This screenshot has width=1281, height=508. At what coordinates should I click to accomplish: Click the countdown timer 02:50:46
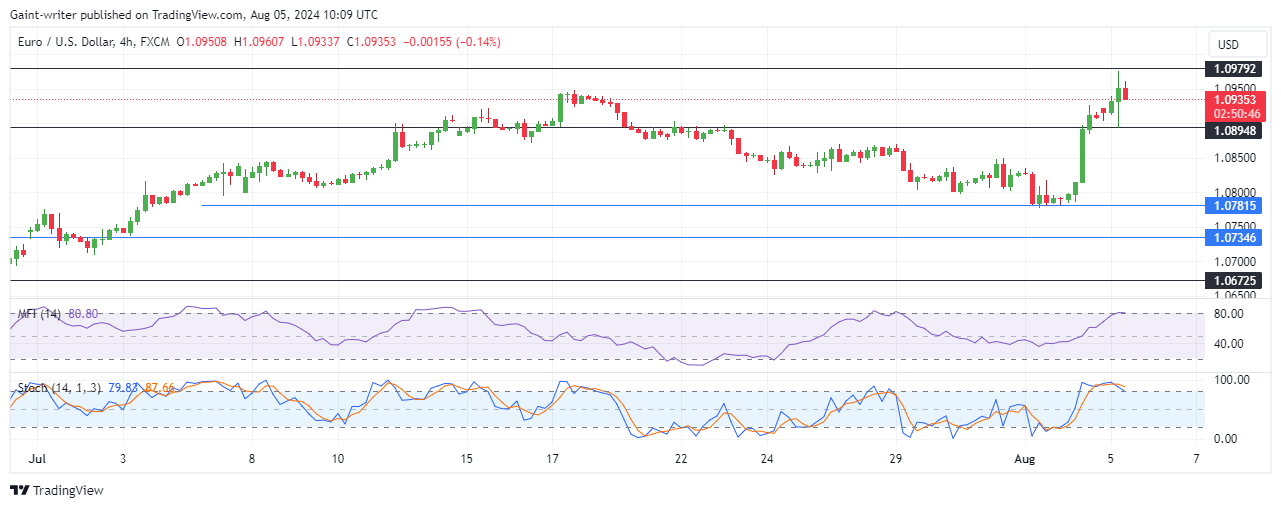coord(1235,114)
